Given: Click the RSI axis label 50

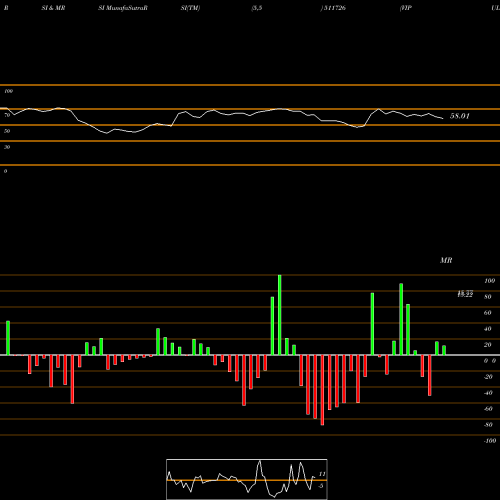Looking at the screenshot, I should 7,131.
